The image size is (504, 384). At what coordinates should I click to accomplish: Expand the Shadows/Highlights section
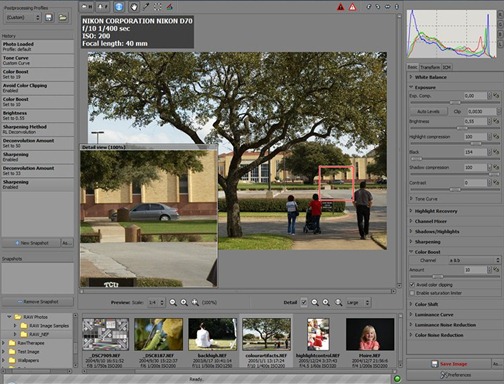click(436, 232)
